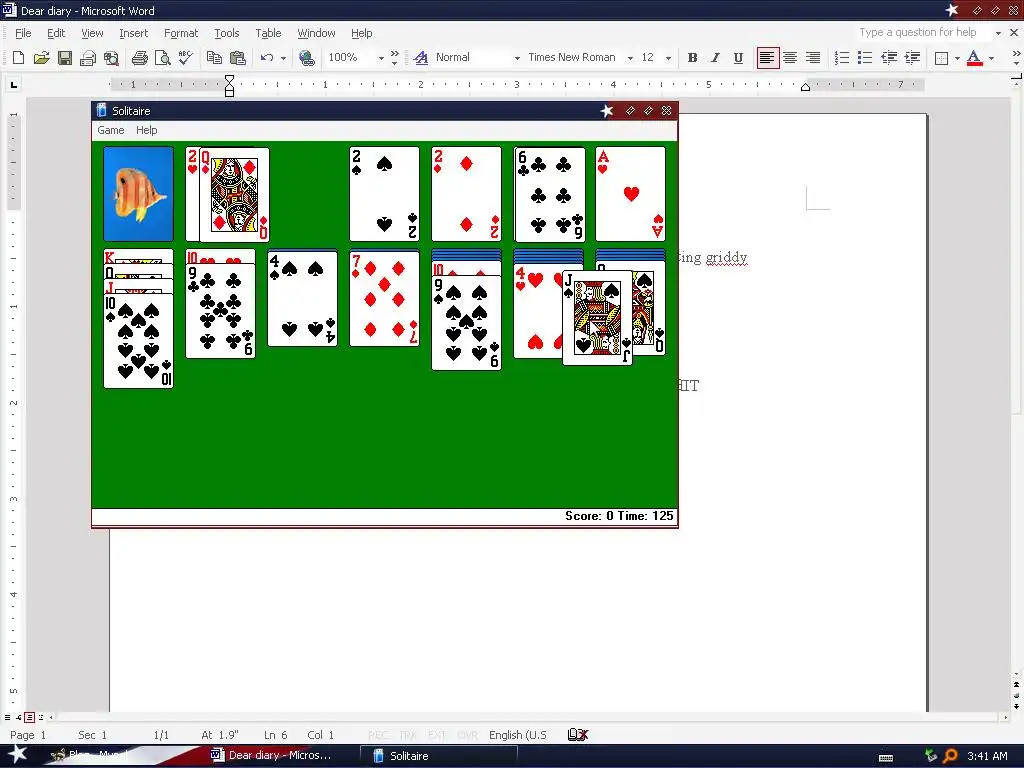This screenshot has width=1024, height=768.
Task: Click the Numbering list icon
Action: tap(842, 57)
